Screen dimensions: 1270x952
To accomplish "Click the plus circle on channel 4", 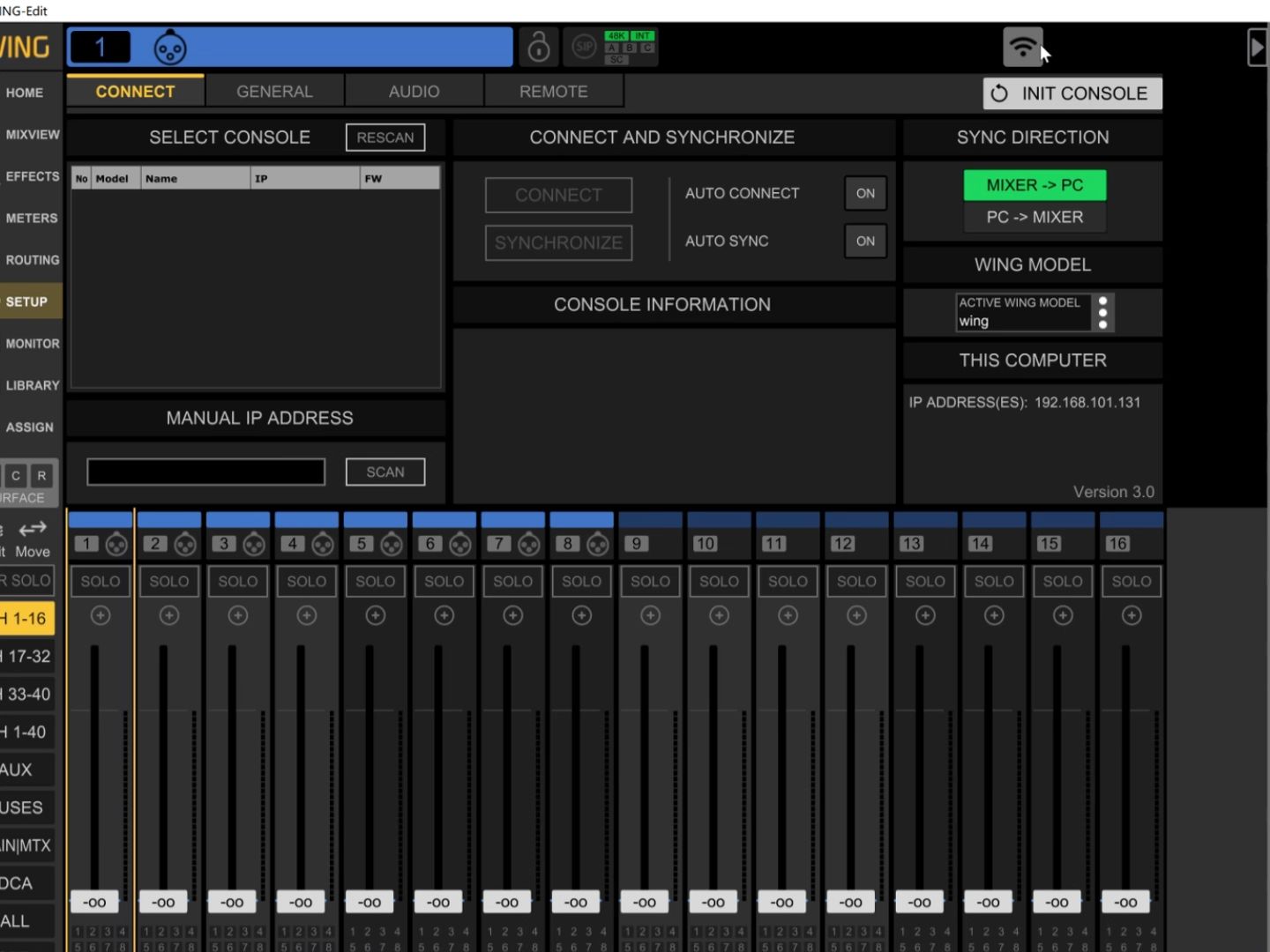I will point(307,615).
